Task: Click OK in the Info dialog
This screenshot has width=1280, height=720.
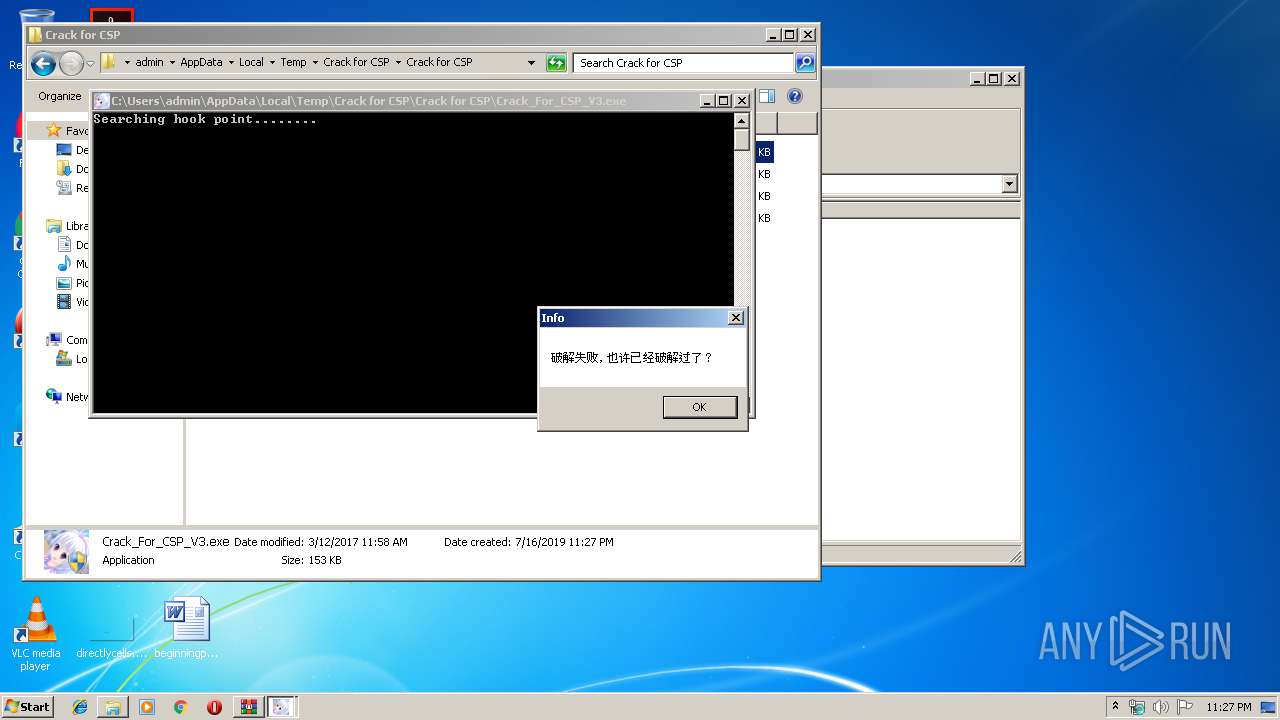Action: [x=699, y=406]
